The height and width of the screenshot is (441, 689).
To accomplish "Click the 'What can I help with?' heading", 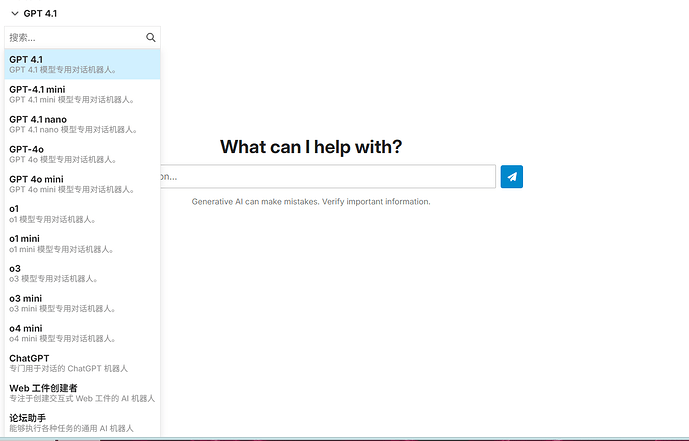I will (x=311, y=147).
